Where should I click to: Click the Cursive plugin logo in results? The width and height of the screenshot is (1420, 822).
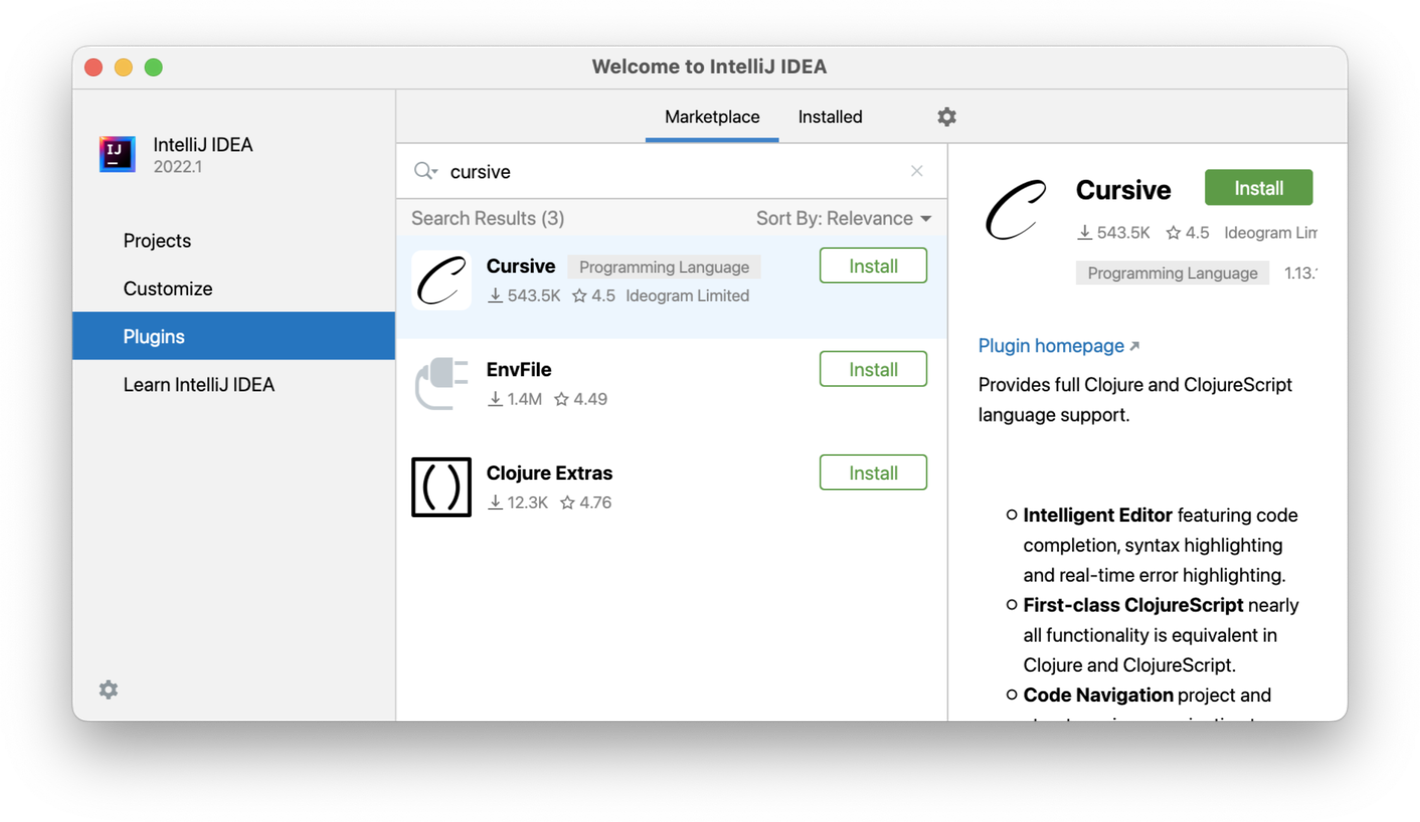(x=441, y=280)
